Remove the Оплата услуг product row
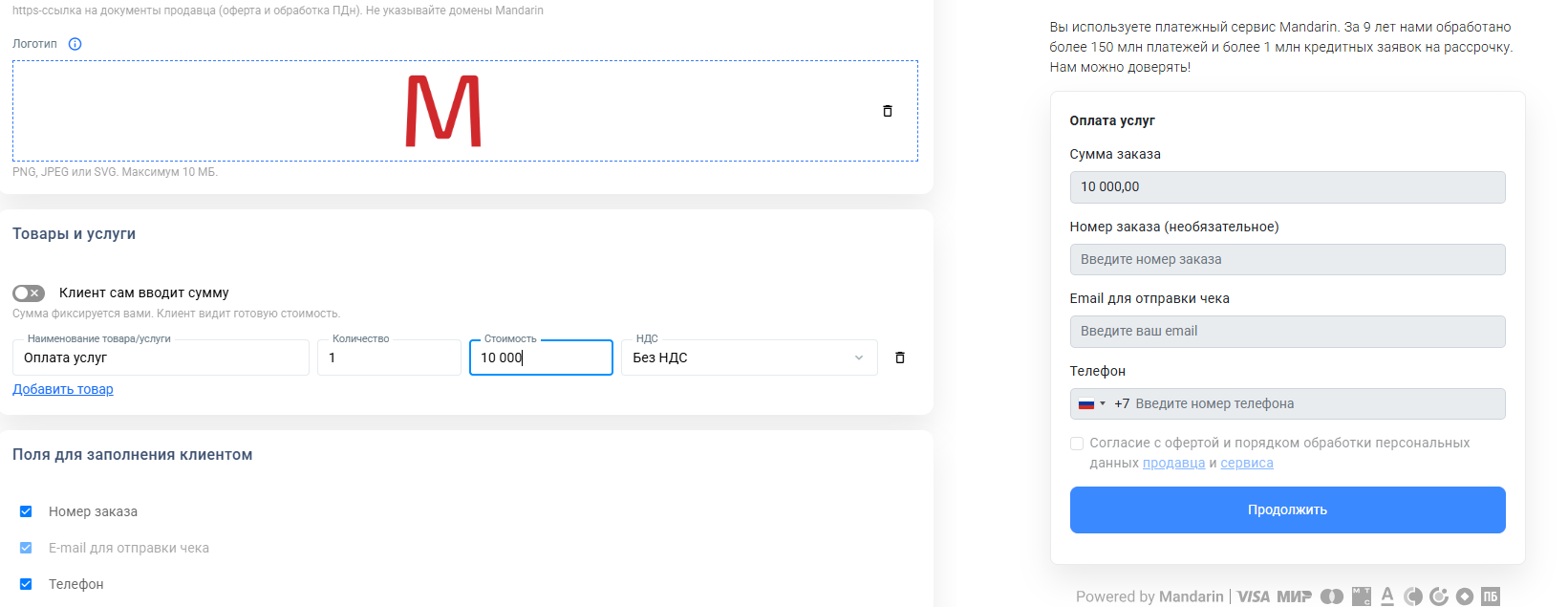Viewport: 1568px width, 607px height. click(x=899, y=358)
